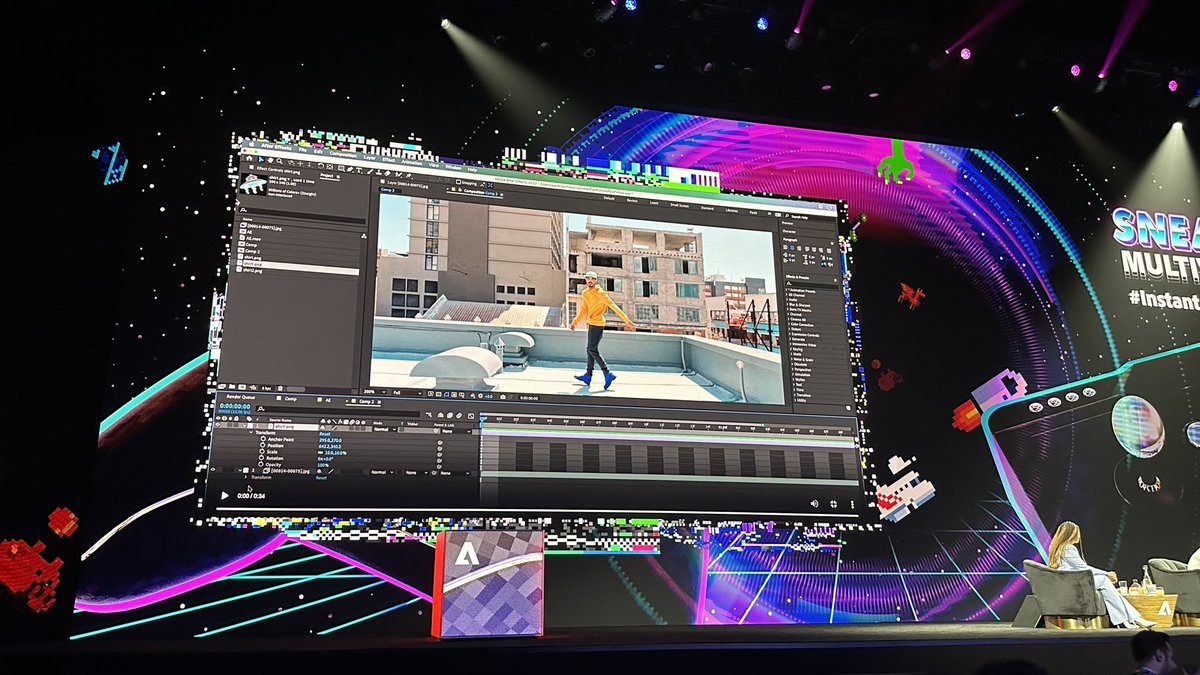Viewport: 1200px width, 675px height.
Task: Click the timeline current time 0:00:00:00
Action: pyautogui.click(x=235, y=406)
